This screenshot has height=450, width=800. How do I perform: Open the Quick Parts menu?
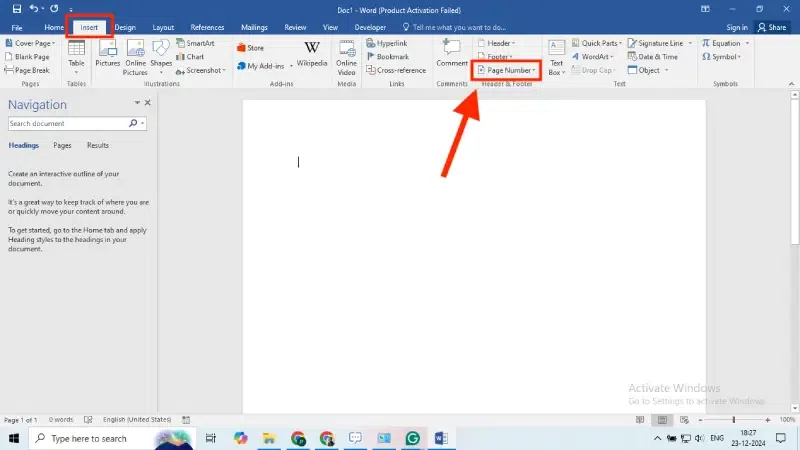point(597,43)
